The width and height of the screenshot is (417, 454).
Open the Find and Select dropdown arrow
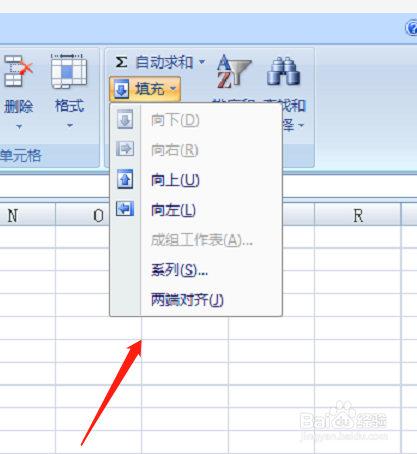[301, 126]
